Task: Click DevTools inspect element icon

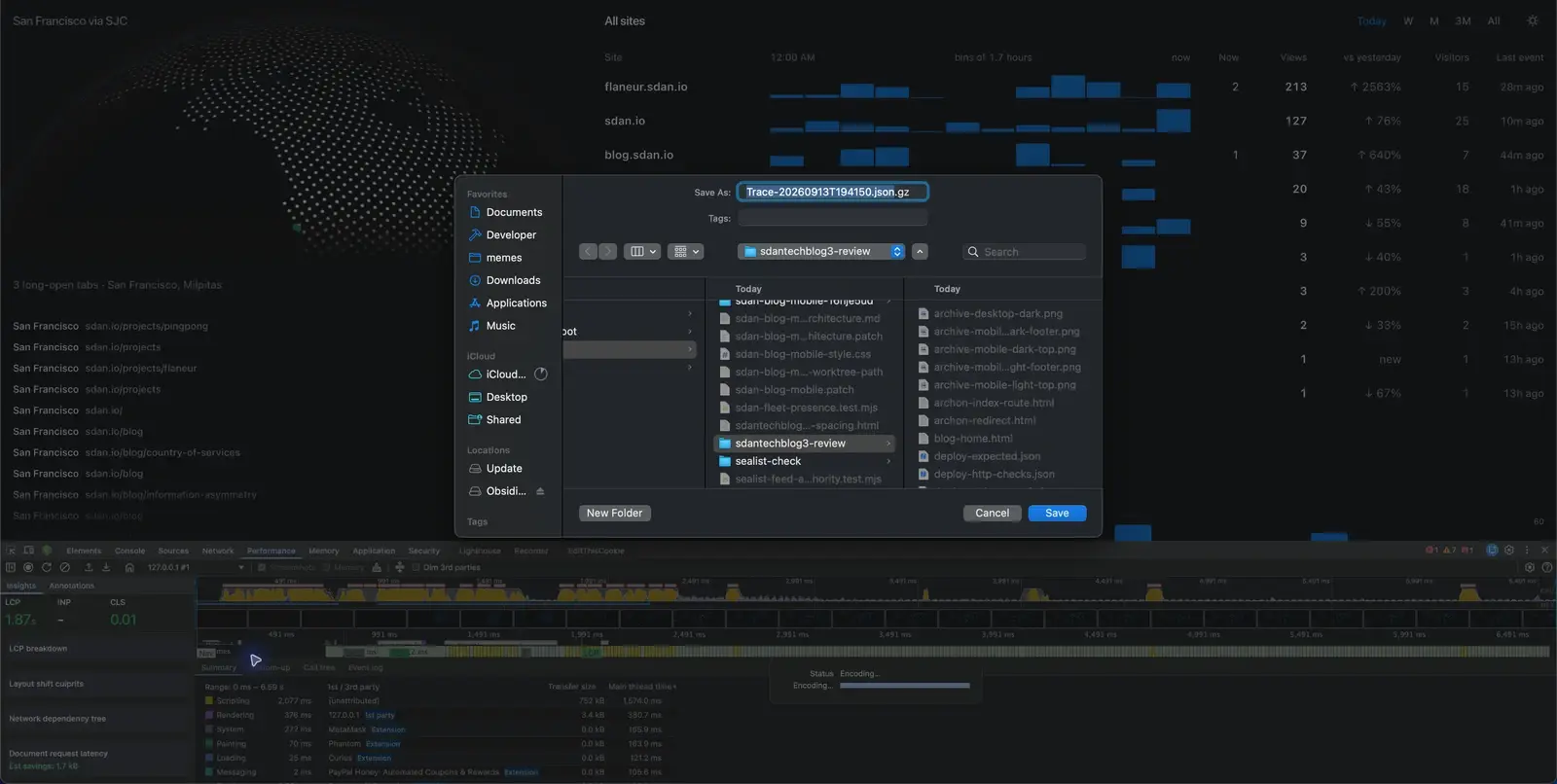Action: click(x=11, y=550)
